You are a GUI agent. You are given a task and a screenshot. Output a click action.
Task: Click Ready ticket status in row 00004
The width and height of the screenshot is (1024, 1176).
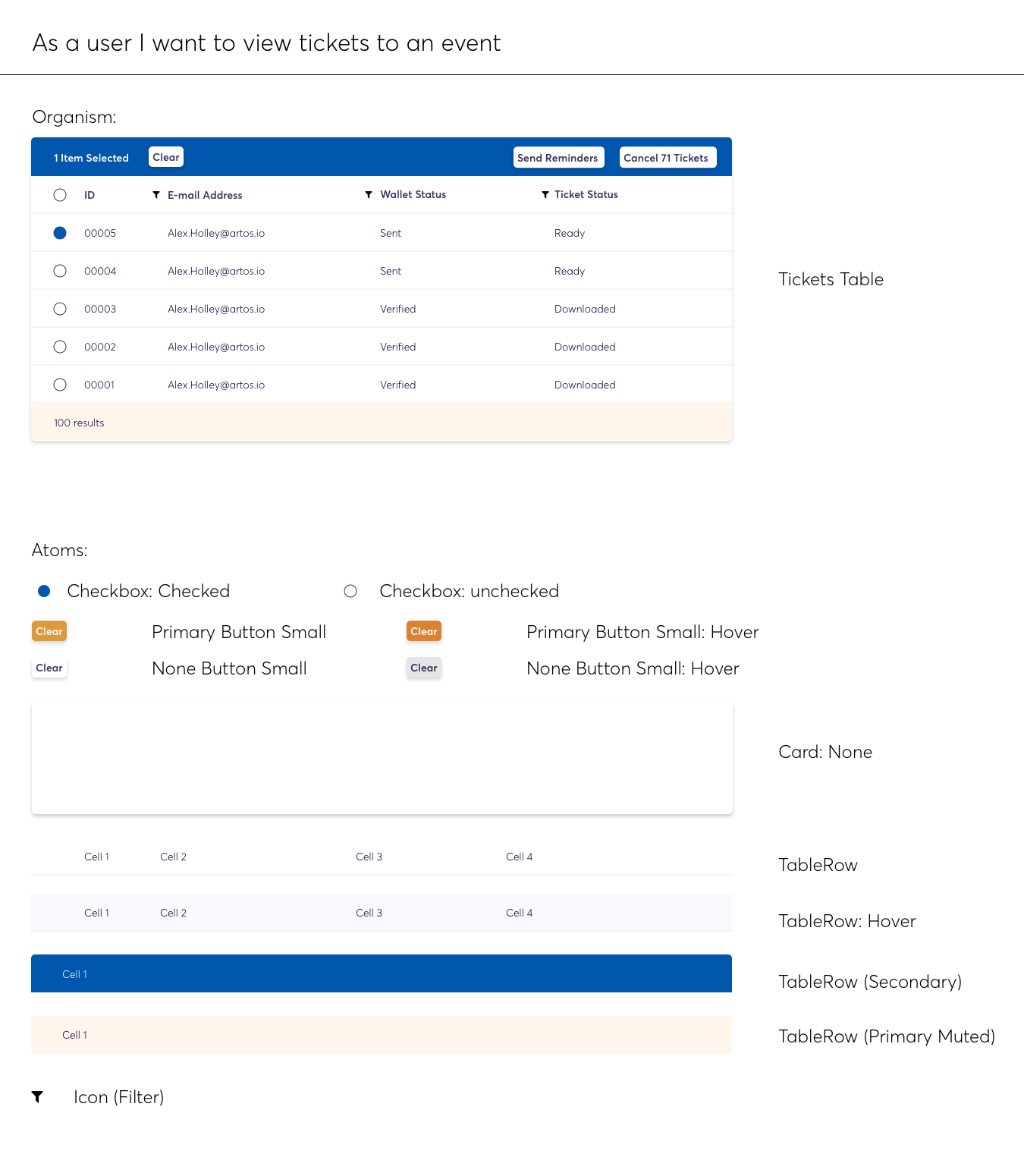[570, 271]
